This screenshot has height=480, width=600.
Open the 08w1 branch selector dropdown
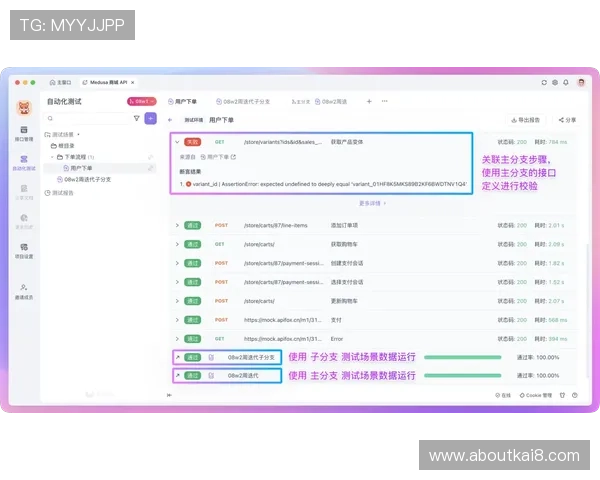point(142,101)
